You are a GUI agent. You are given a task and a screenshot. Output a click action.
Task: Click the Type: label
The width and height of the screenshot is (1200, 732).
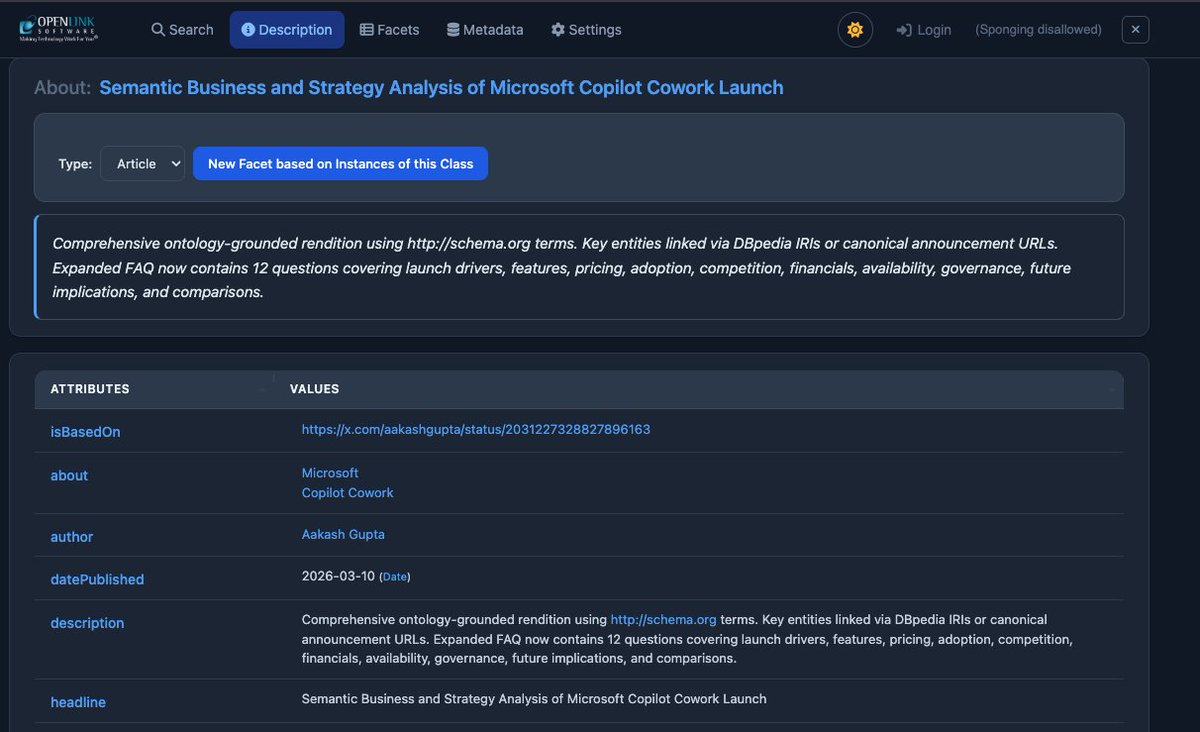(75, 164)
